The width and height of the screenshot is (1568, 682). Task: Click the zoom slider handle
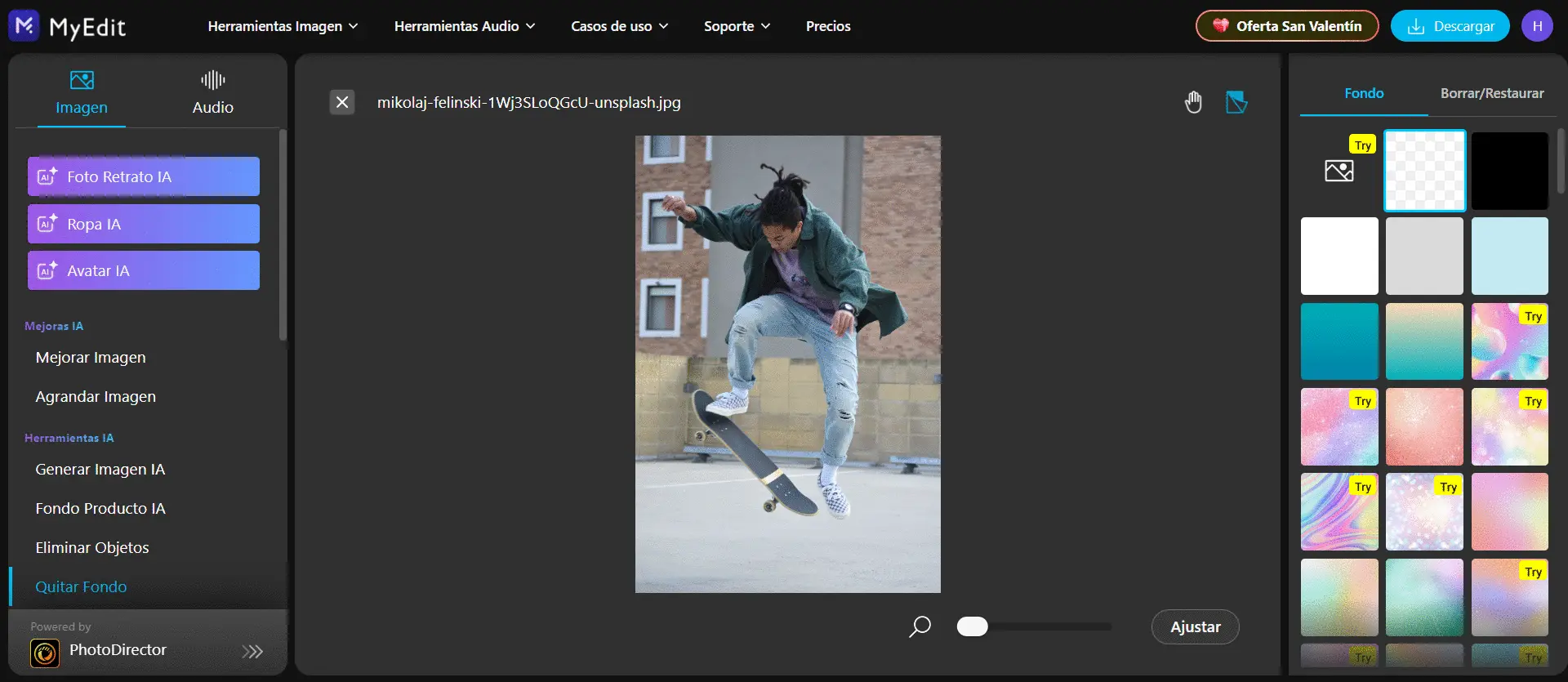click(972, 626)
